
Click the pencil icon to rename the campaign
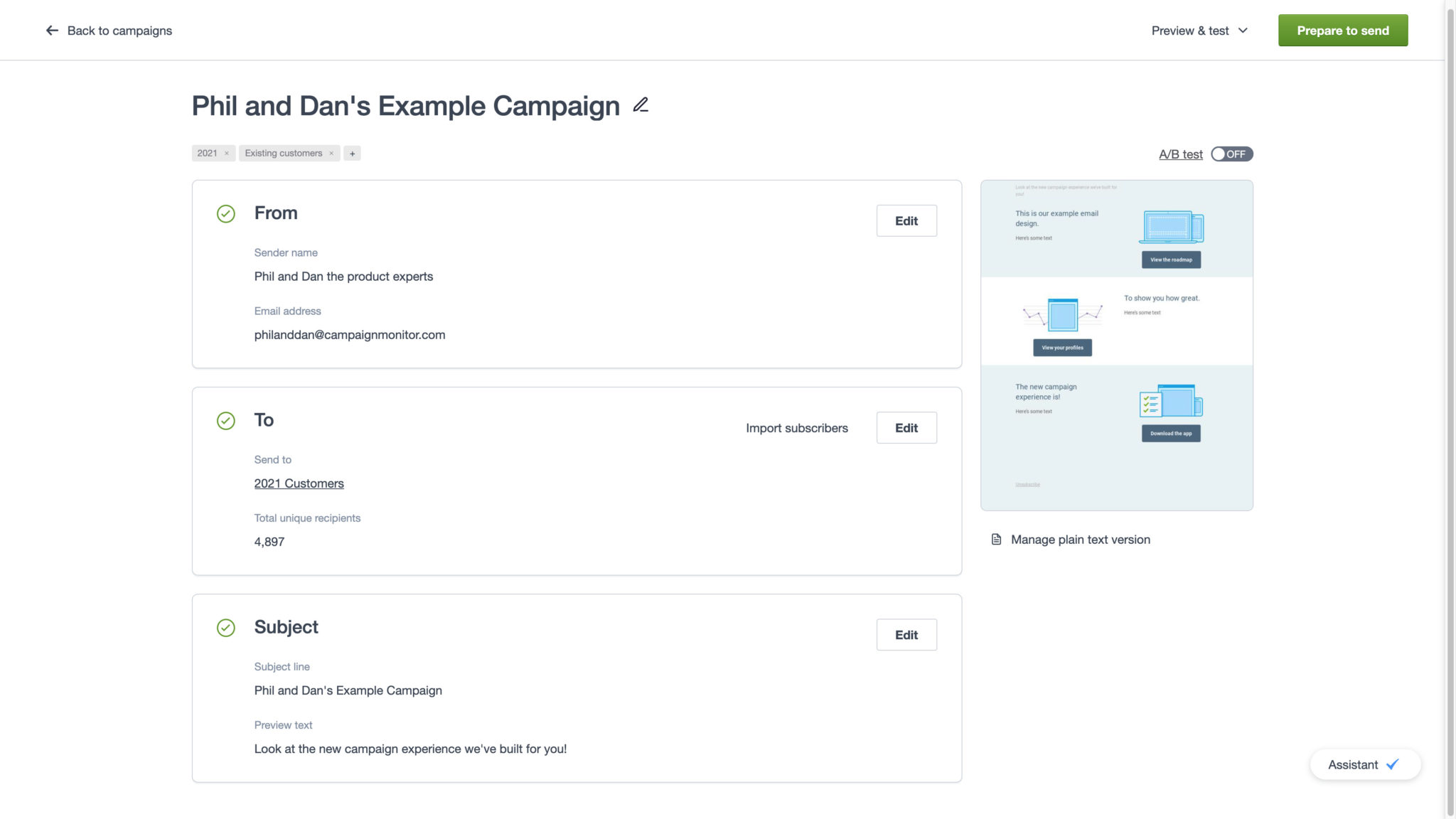pos(639,105)
